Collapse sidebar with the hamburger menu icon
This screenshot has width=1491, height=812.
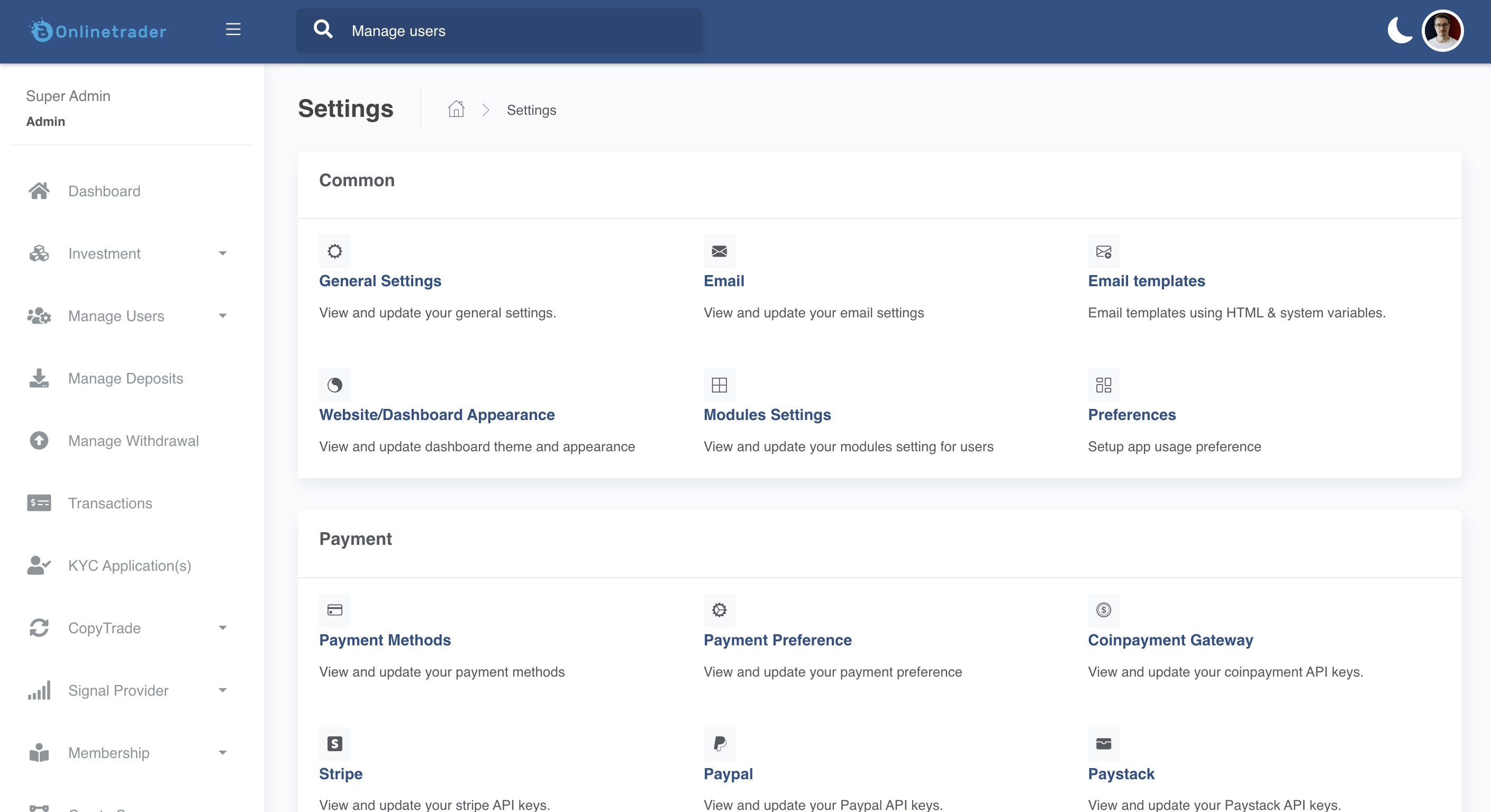[233, 30]
